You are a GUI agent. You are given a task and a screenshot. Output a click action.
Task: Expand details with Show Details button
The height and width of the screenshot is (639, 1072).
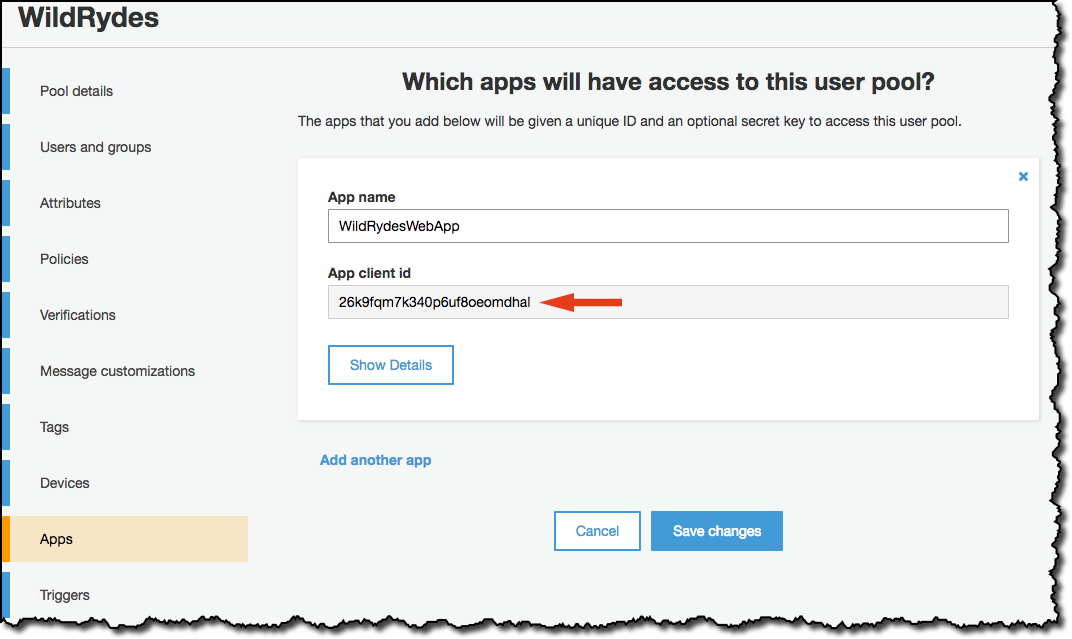coord(390,365)
